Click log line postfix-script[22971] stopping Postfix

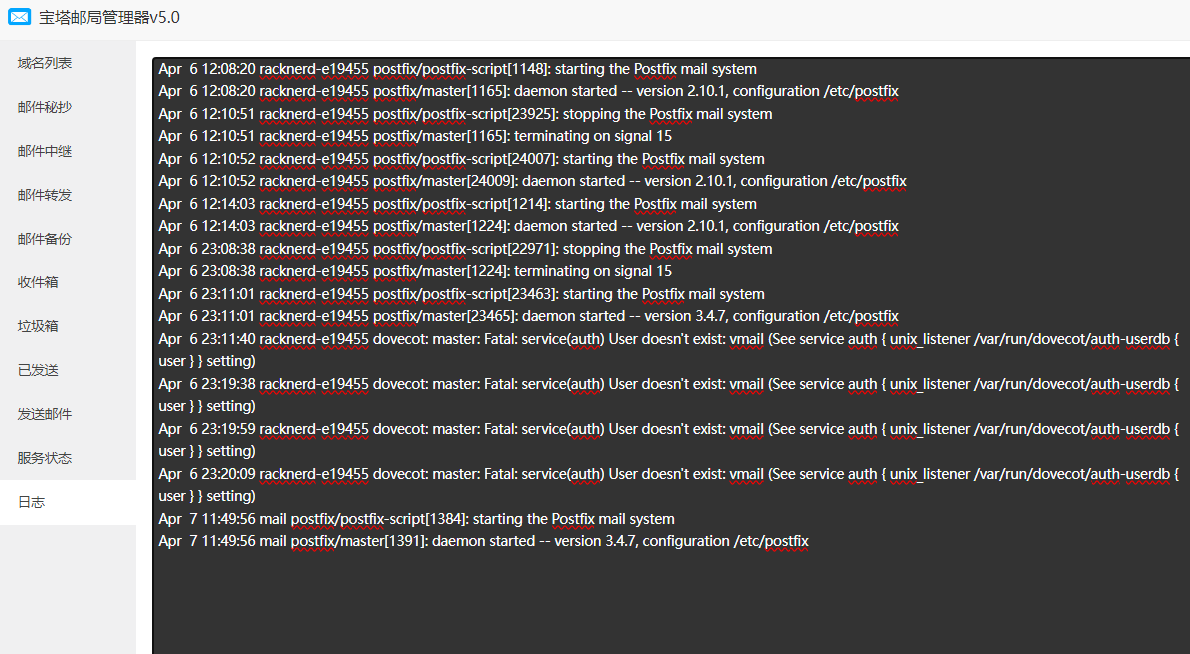click(x=465, y=249)
